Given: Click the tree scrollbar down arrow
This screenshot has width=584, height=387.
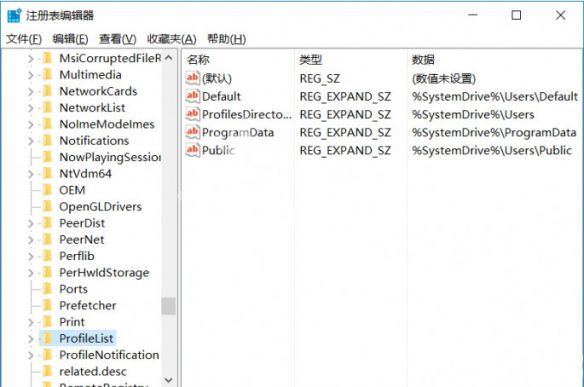Looking at the screenshot, I should pyautogui.click(x=168, y=380).
